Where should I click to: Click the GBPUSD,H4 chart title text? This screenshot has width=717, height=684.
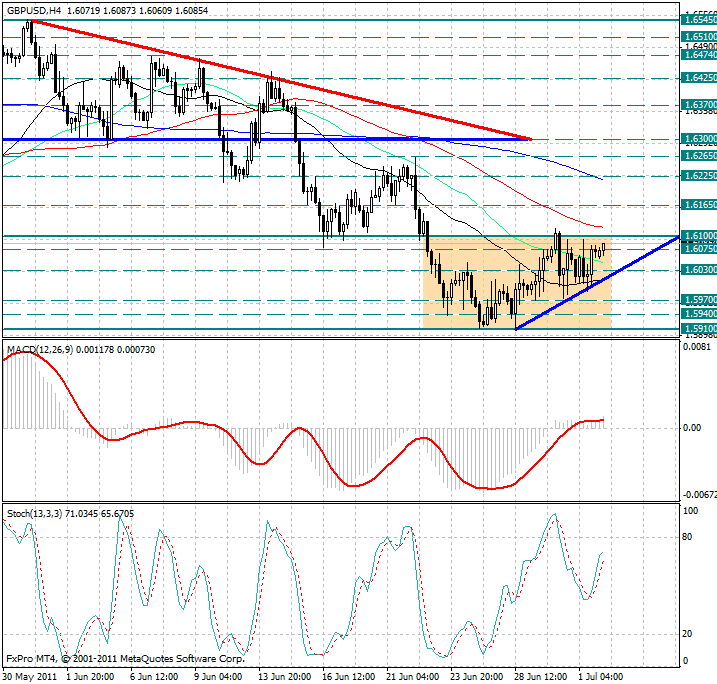pyautogui.click(x=32, y=9)
